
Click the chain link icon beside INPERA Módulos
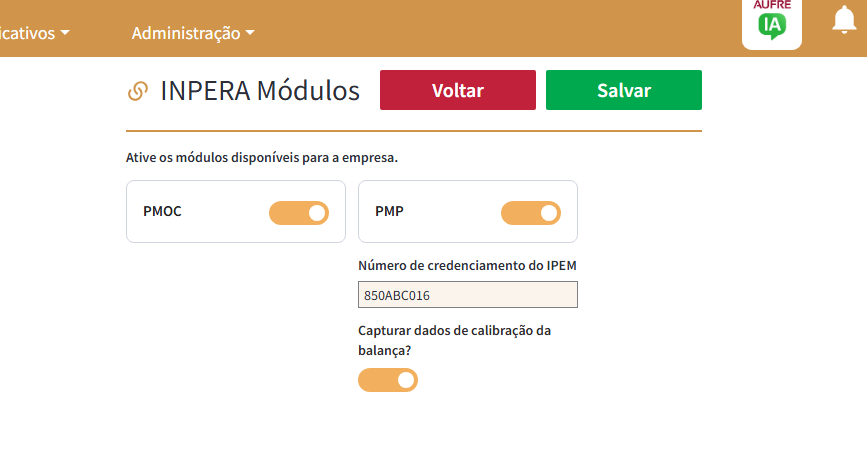(x=138, y=91)
